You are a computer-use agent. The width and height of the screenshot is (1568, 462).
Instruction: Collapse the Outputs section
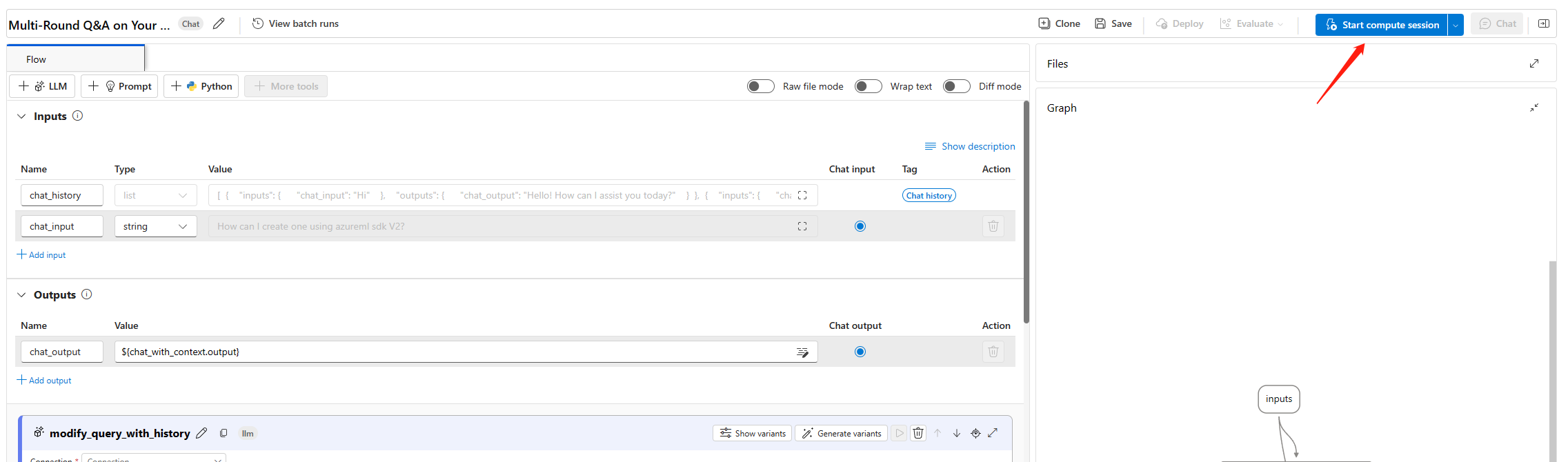tap(21, 294)
